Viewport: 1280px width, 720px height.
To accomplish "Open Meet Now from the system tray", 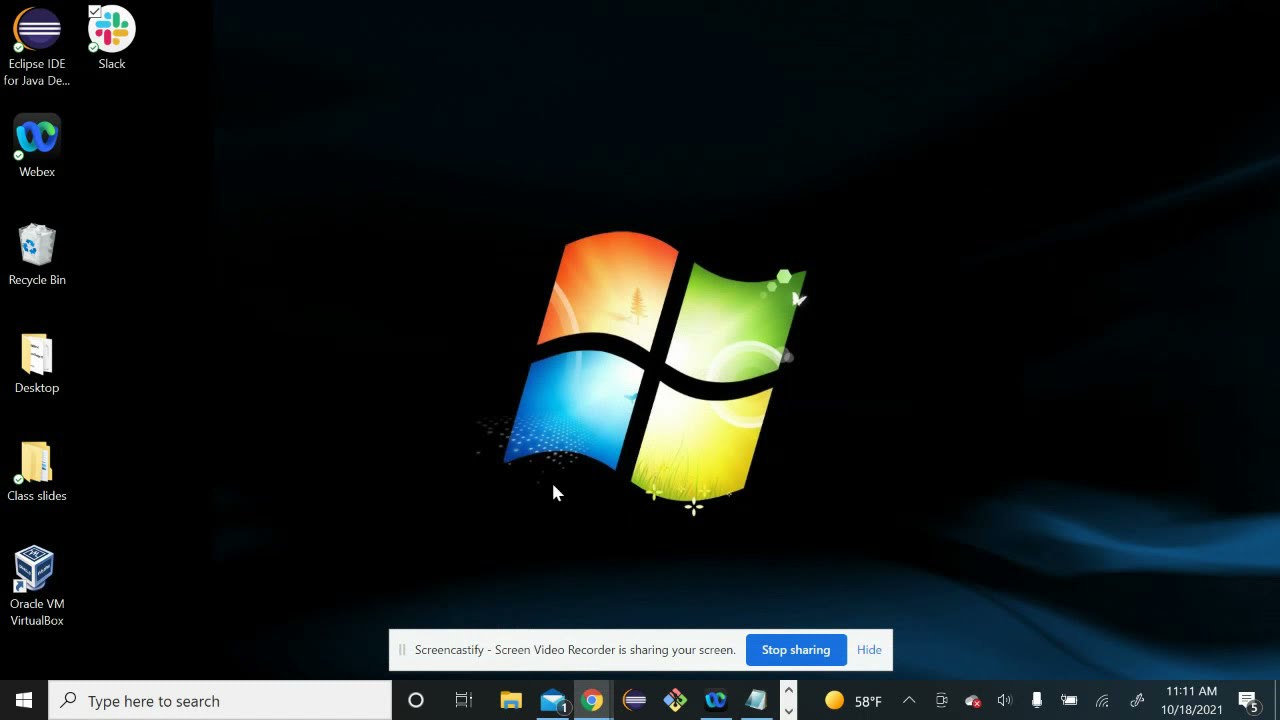I will pyautogui.click(x=941, y=701).
